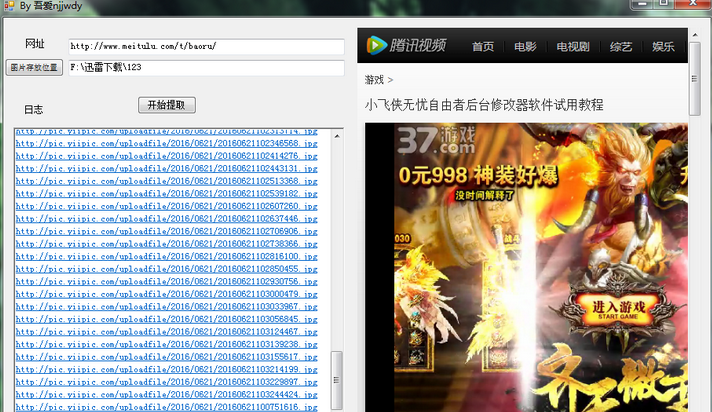712x412 pixels.
Task: Open the 娱乐 tab in Tencent Video
Action: (x=663, y=46)
